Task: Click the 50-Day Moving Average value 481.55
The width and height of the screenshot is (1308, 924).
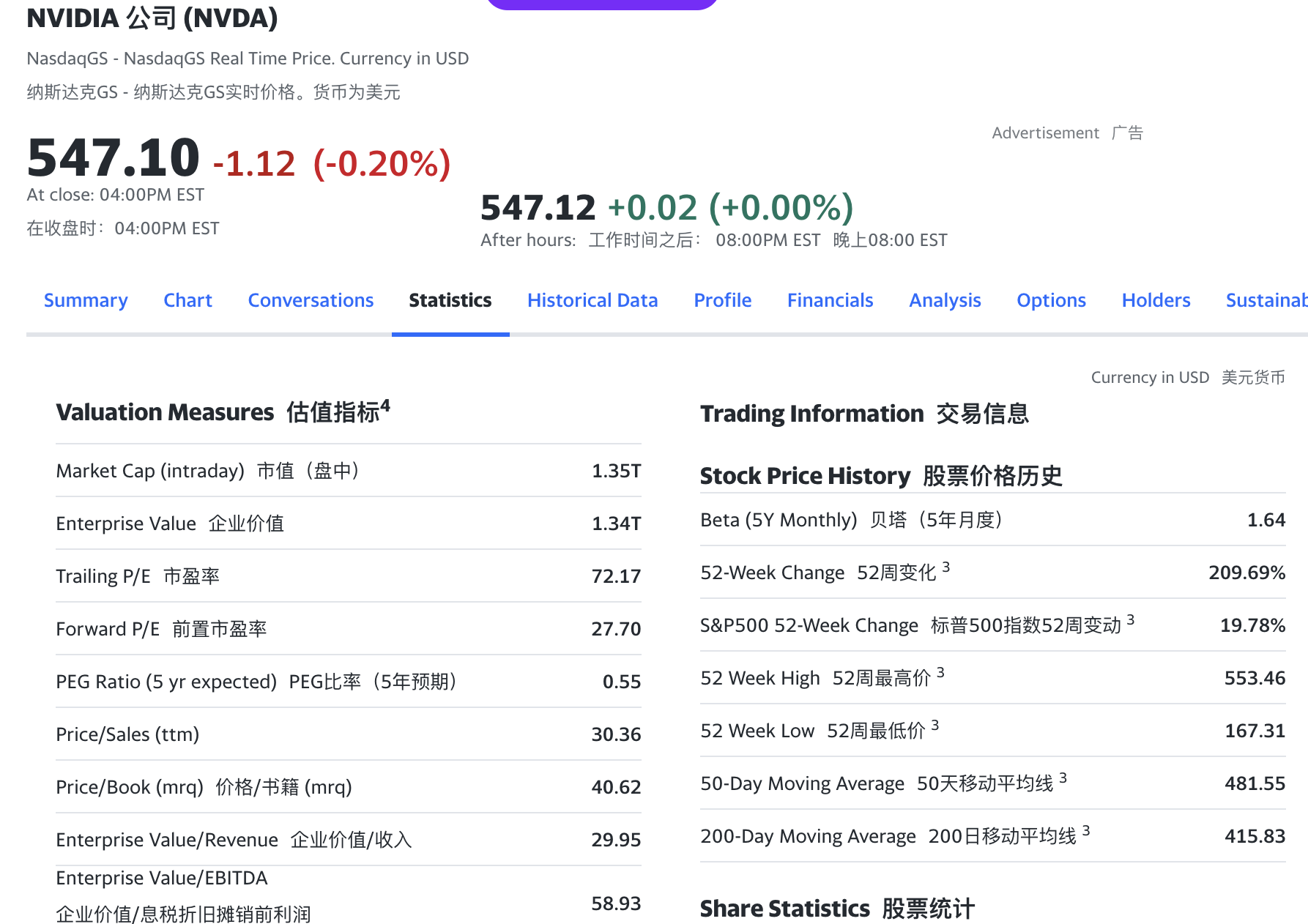Action: [1255, 783]
